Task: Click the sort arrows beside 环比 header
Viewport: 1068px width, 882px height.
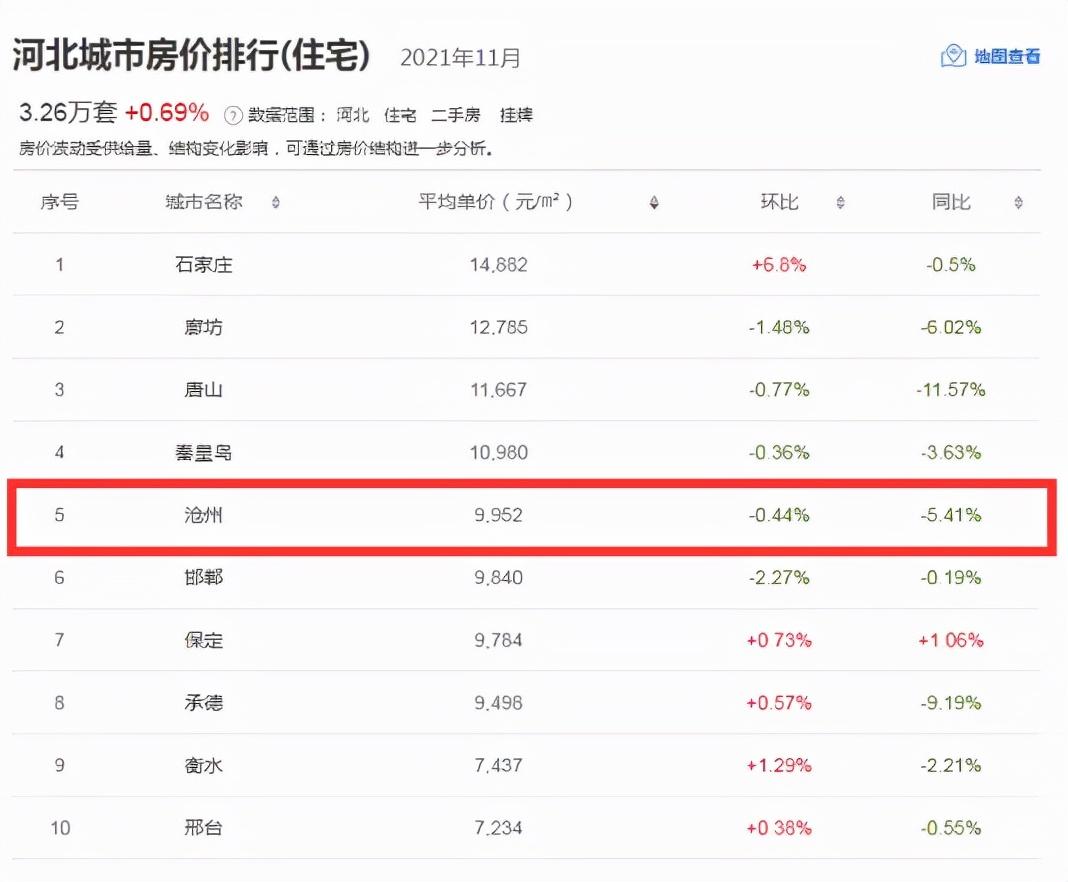Action: coord(840,202)
